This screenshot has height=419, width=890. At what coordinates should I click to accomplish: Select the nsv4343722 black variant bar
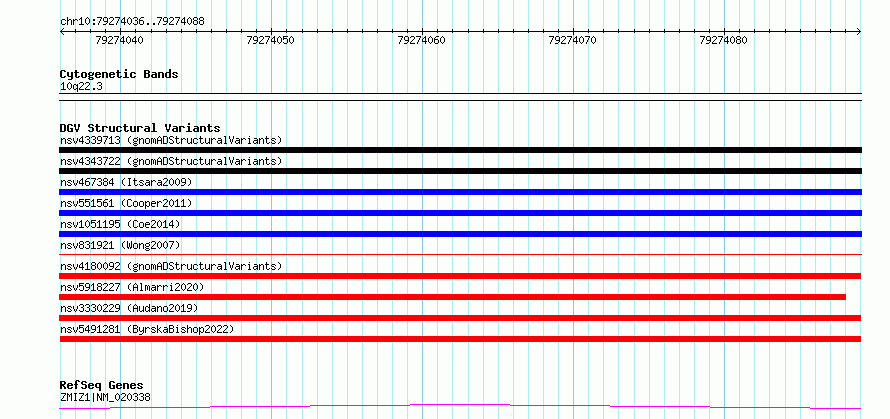[x=460, y=171]
